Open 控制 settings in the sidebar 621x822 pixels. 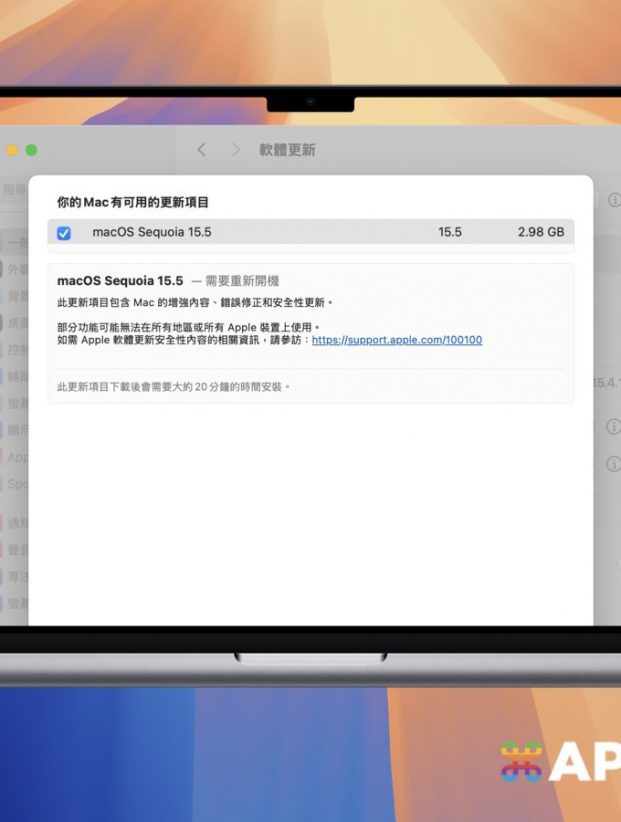[x=16, y=351]
